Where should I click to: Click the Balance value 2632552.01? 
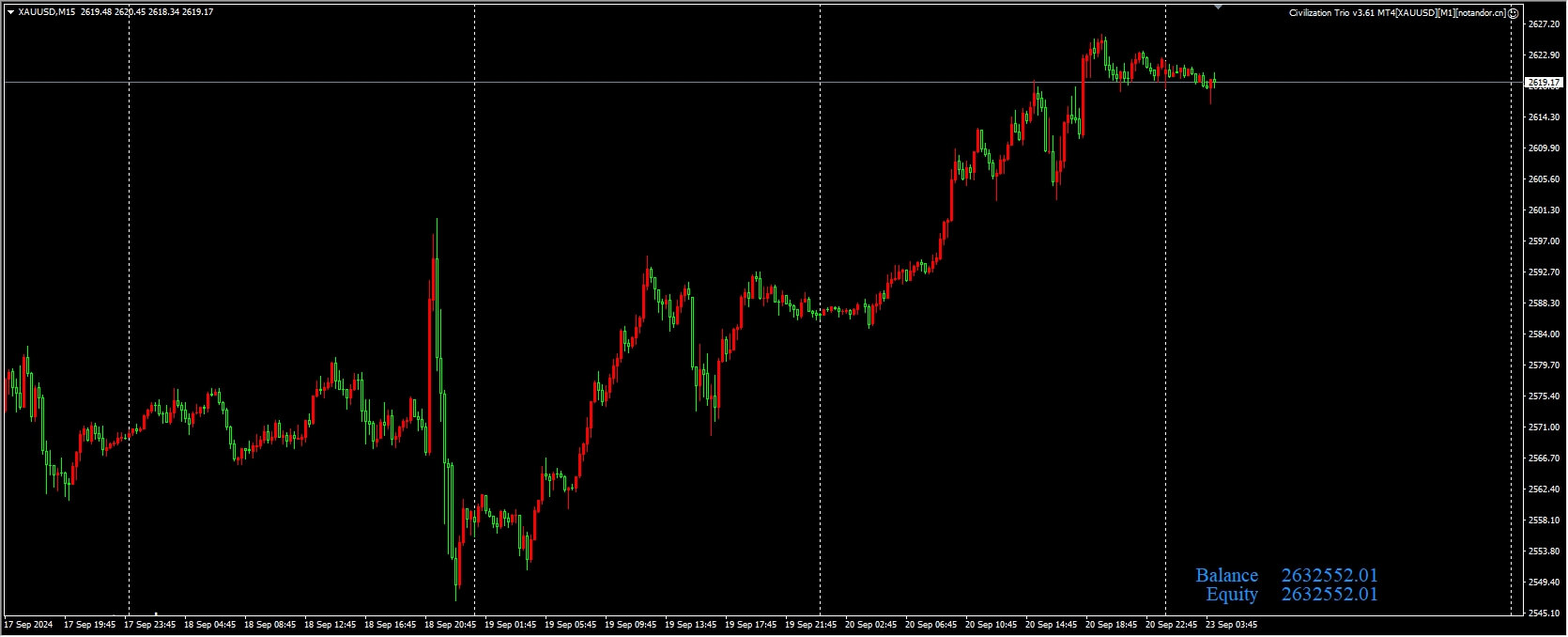1330,575
